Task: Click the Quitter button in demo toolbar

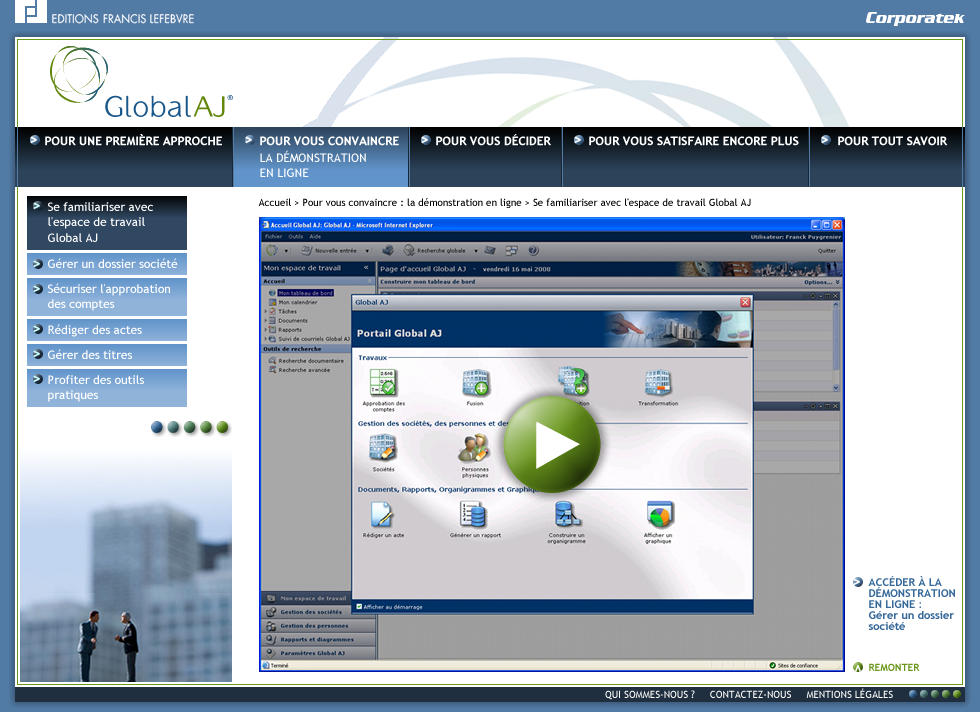Action: [x=827, y=251]
